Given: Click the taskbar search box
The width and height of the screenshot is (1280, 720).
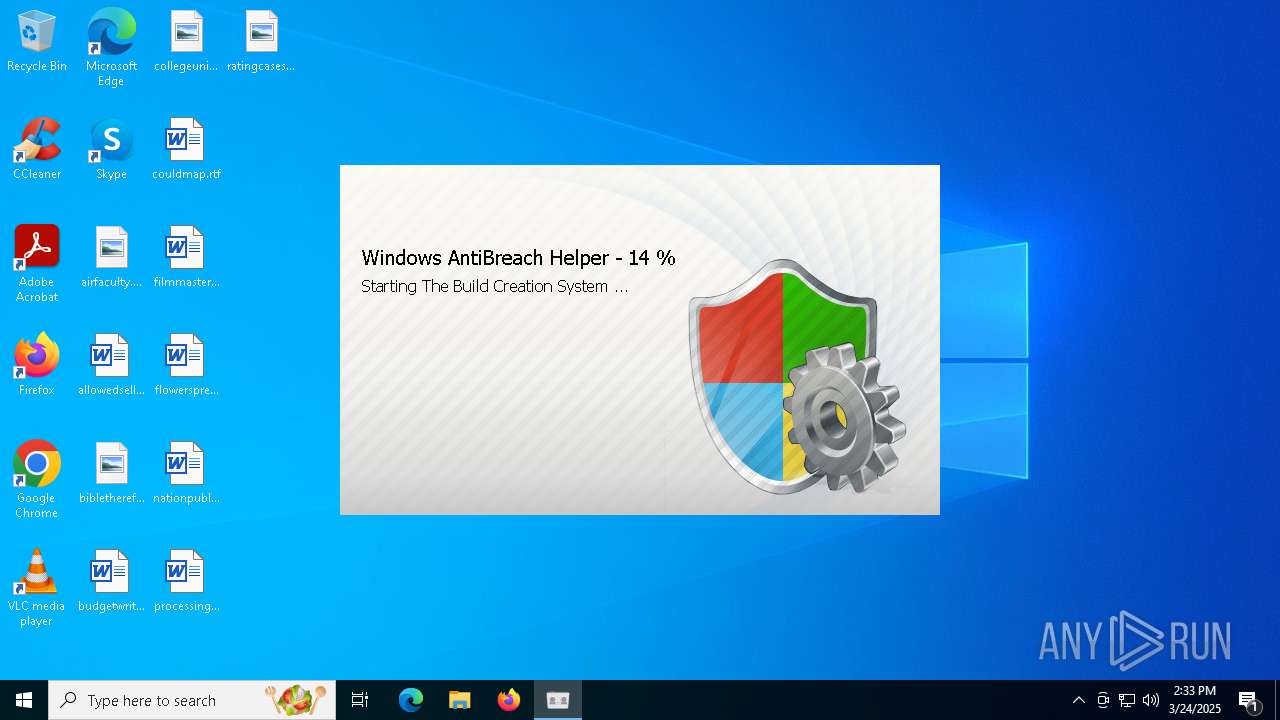Looking at the screenshot, I should pyautogui.click(x=192, y=700).
